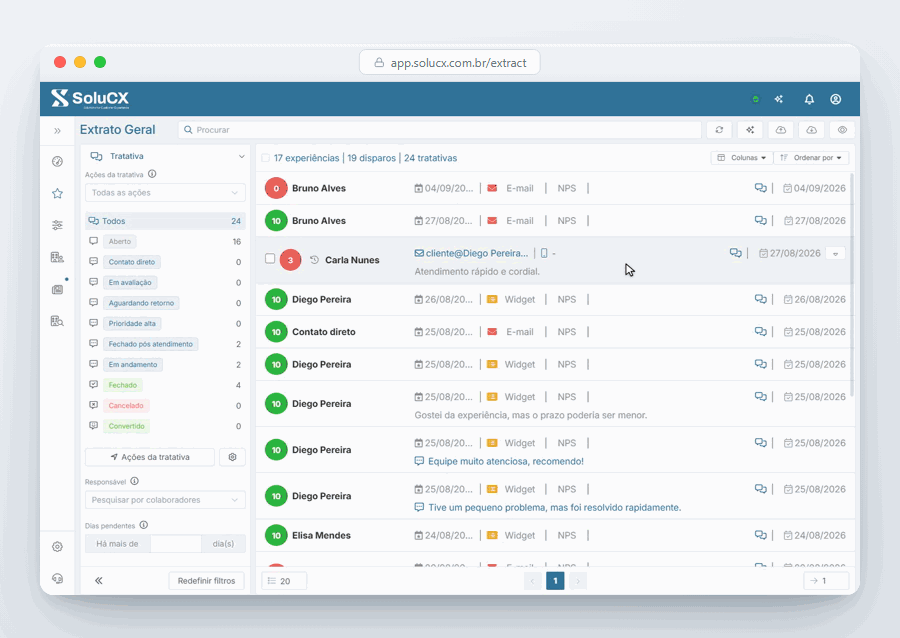Expand the left navigation sidebar
The height and width of the screenshot is (638, 900).
coord(57,131)
